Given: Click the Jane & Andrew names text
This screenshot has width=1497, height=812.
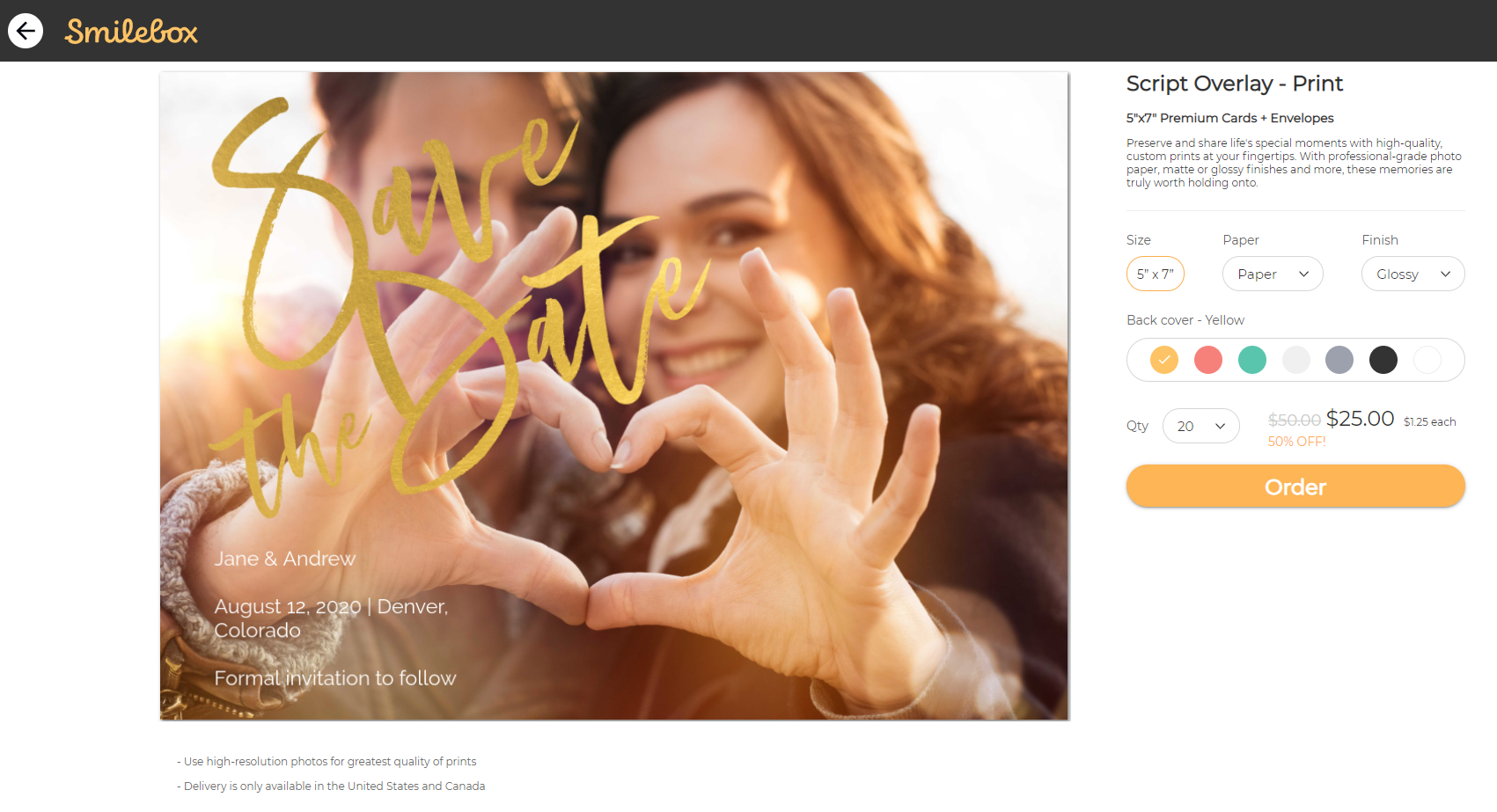Looking at the screenshot, I should [x=285, y=559].
